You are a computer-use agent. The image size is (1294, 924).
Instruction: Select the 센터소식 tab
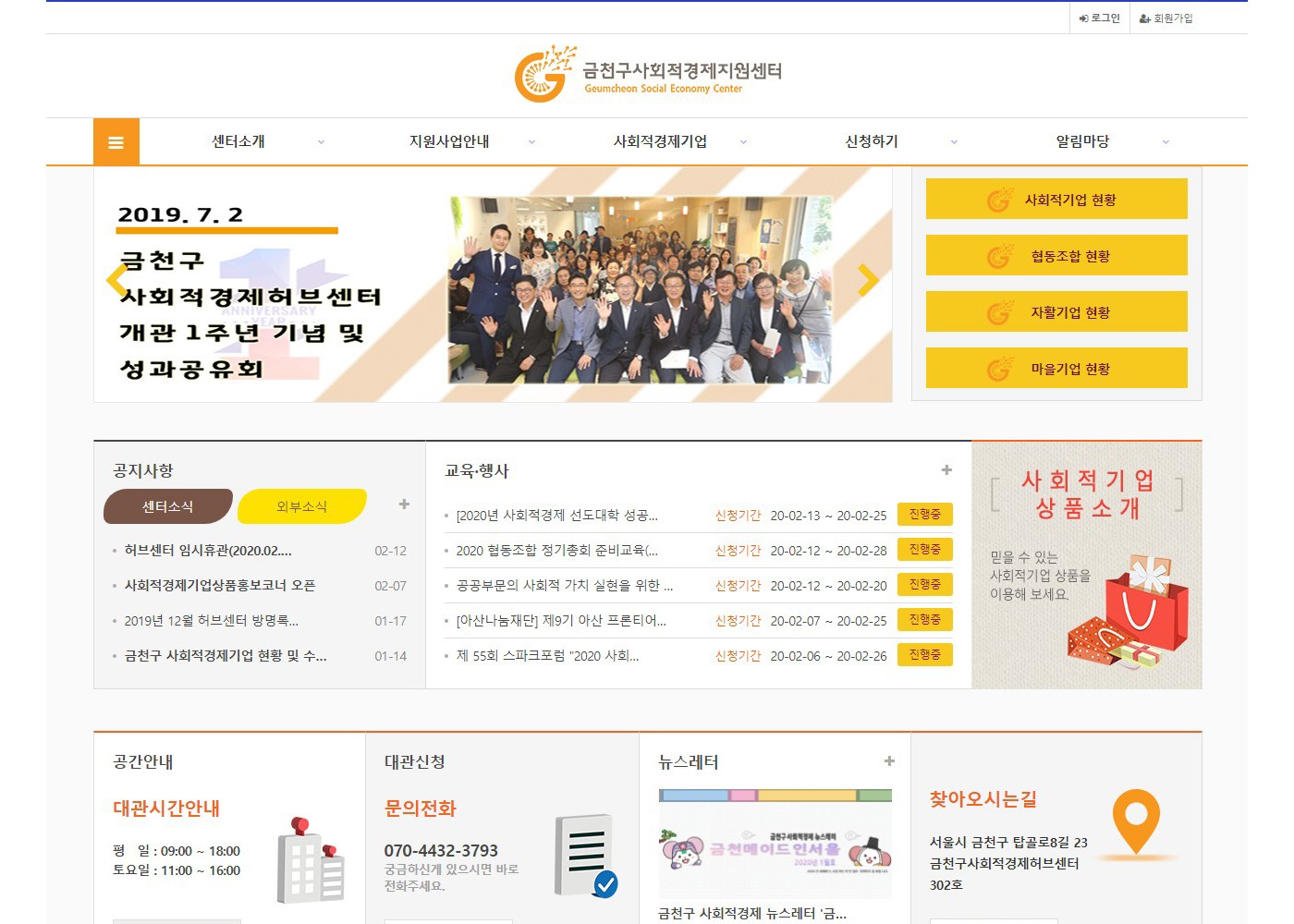tap(167, 506)
